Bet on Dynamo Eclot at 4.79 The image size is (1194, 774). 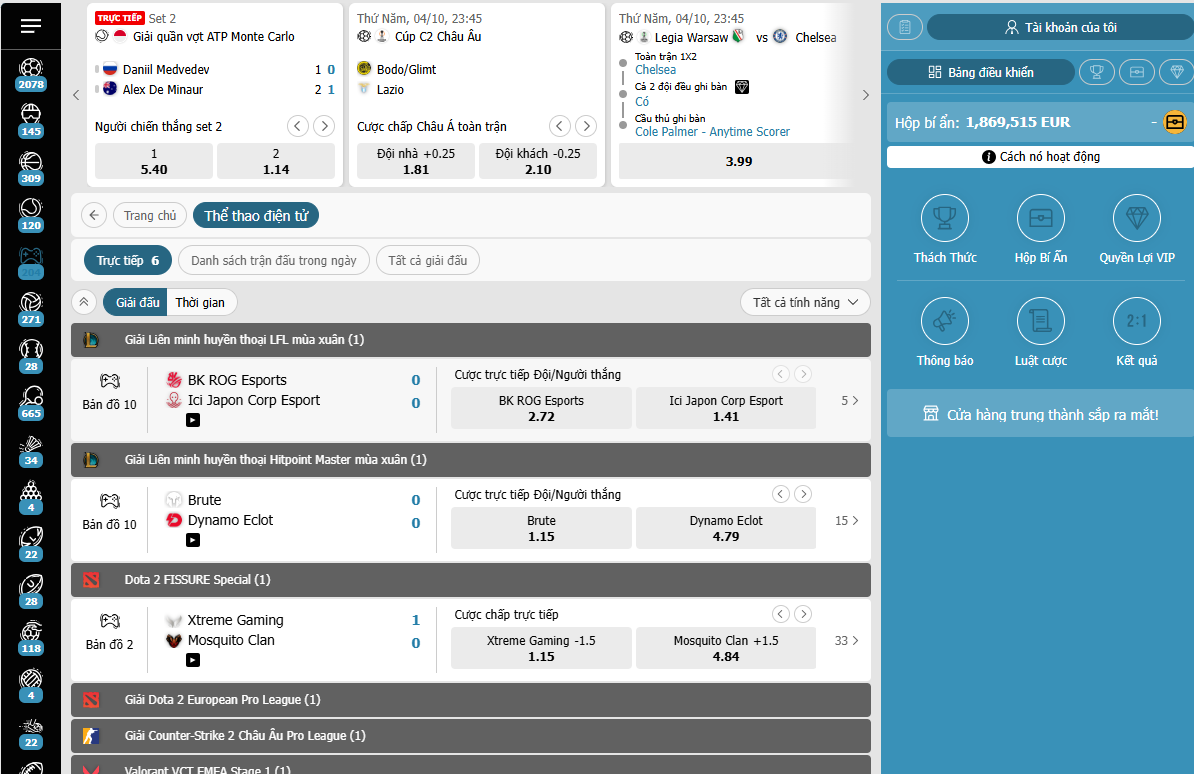(725, 528)
